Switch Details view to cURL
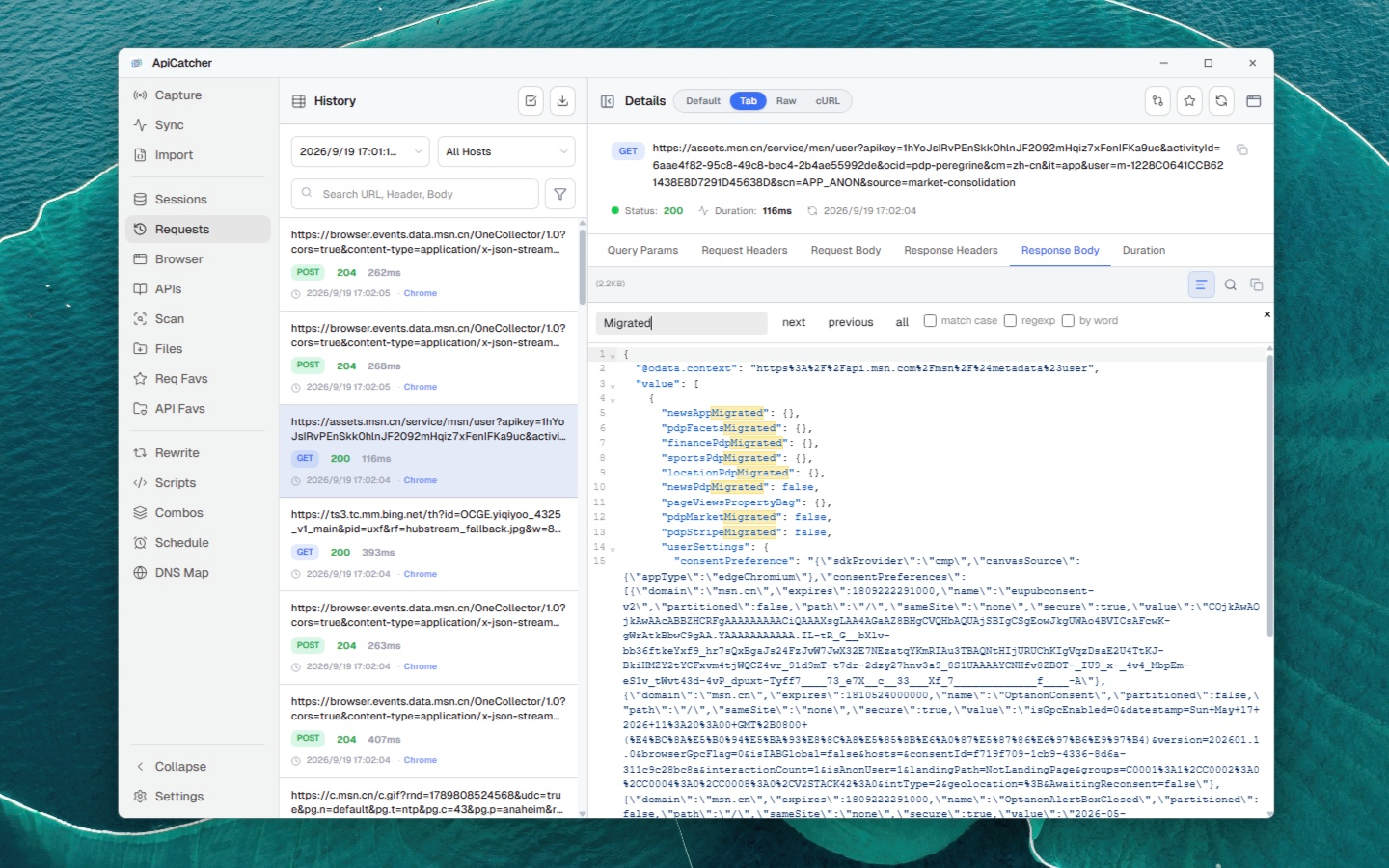Image resolution: width=1389 pixels, height=868 pixels. [828, 101]
